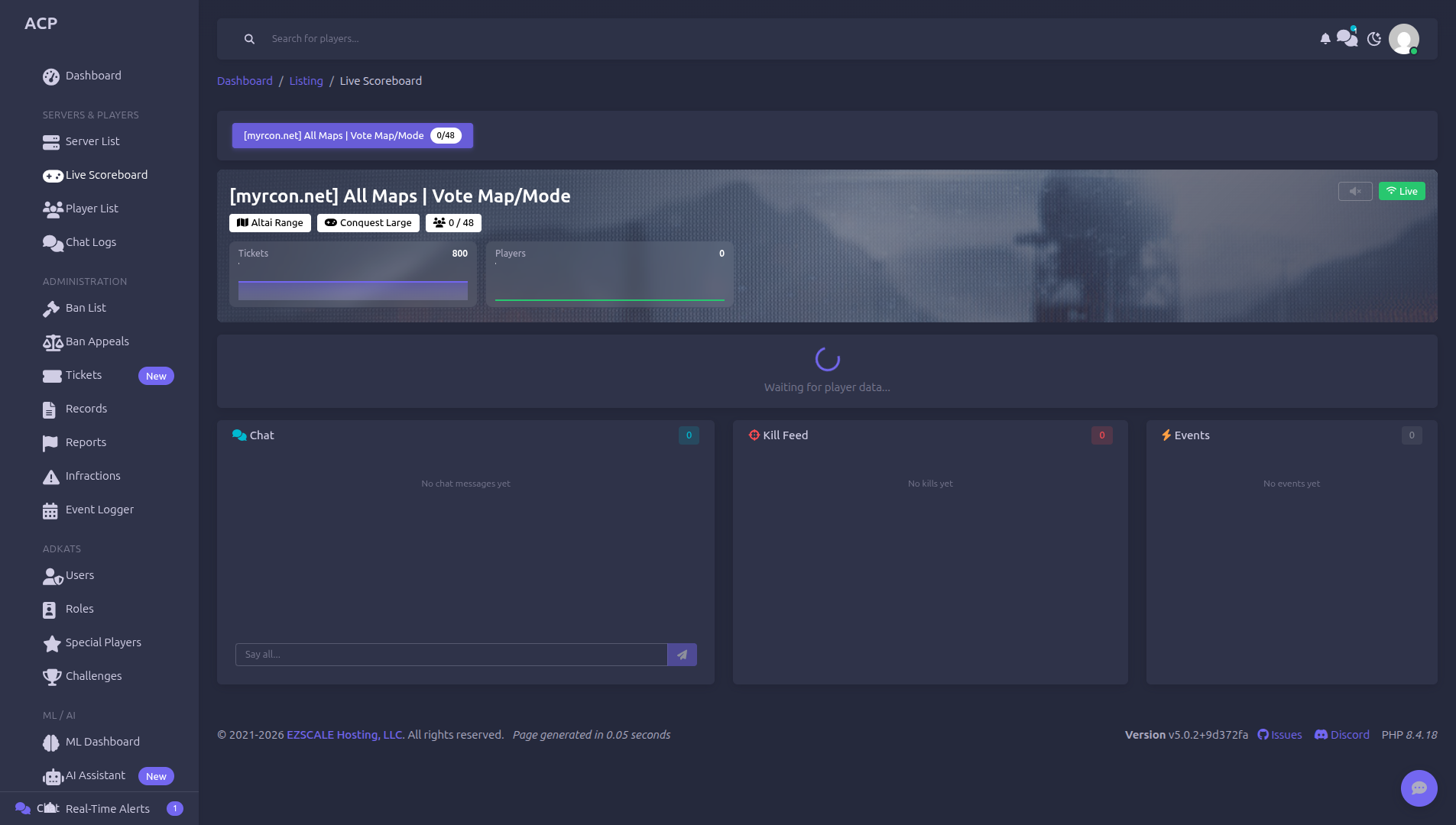Click the Infractions warning triangle icon

point(51,477)
